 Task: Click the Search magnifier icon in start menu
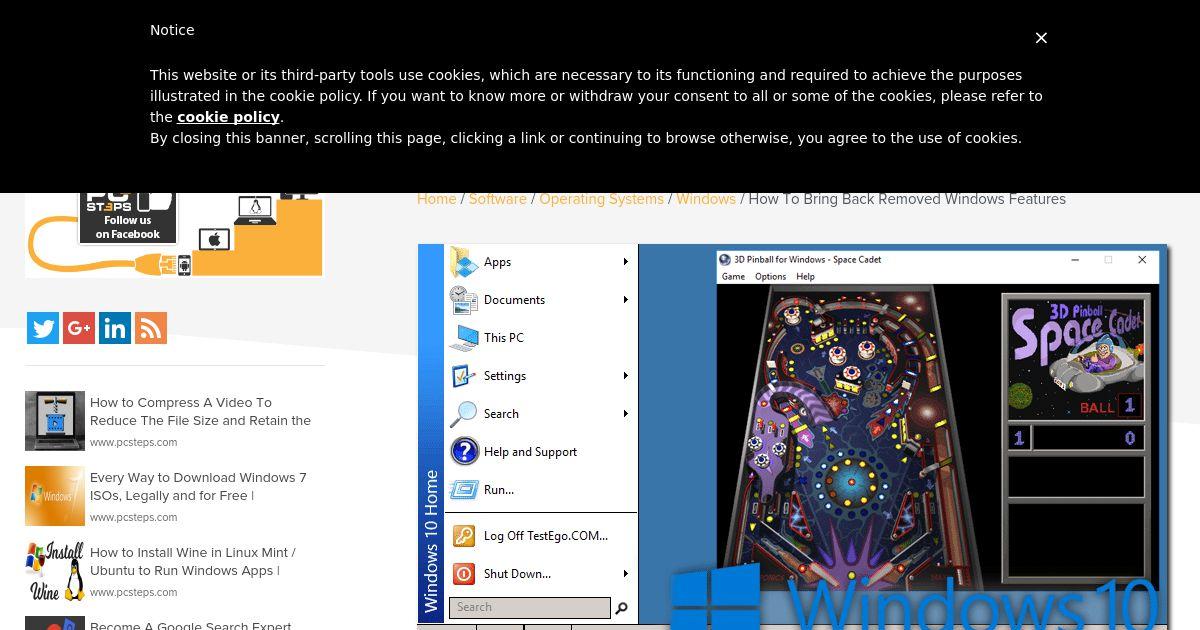point(464,414)
